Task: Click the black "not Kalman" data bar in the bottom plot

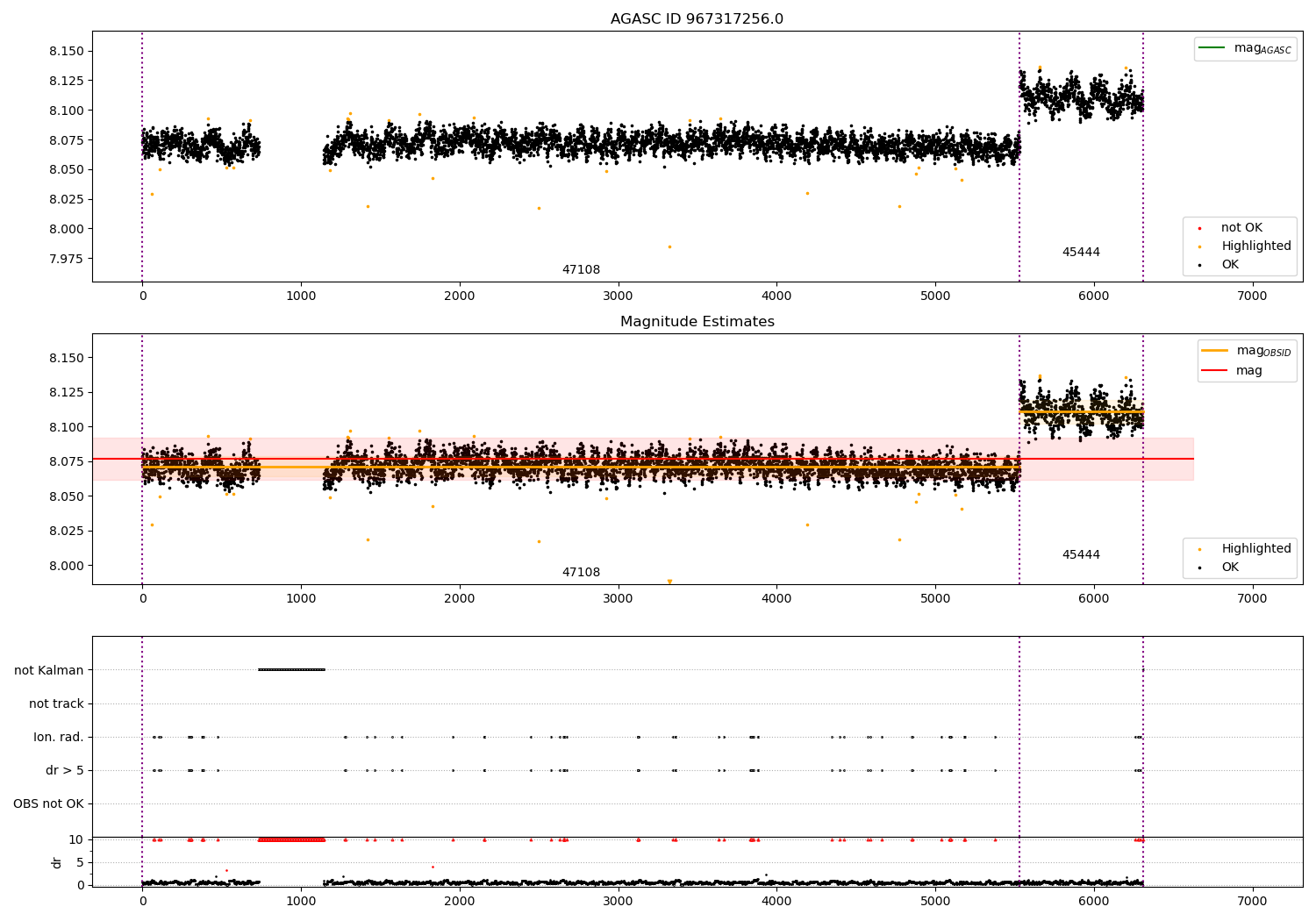Action: (x=291, y=670)
